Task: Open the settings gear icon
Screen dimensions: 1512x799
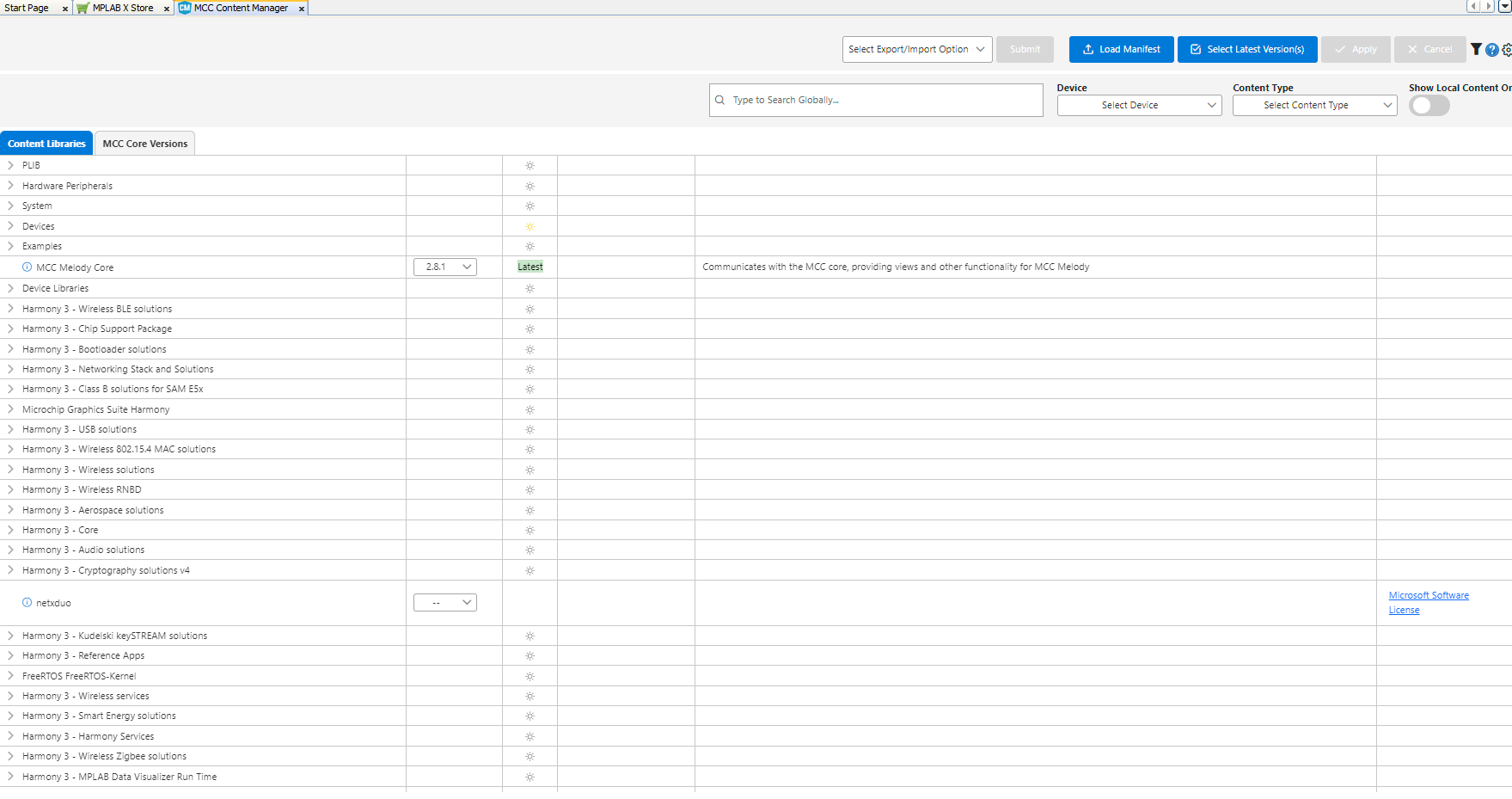Action: point(1507,50)
